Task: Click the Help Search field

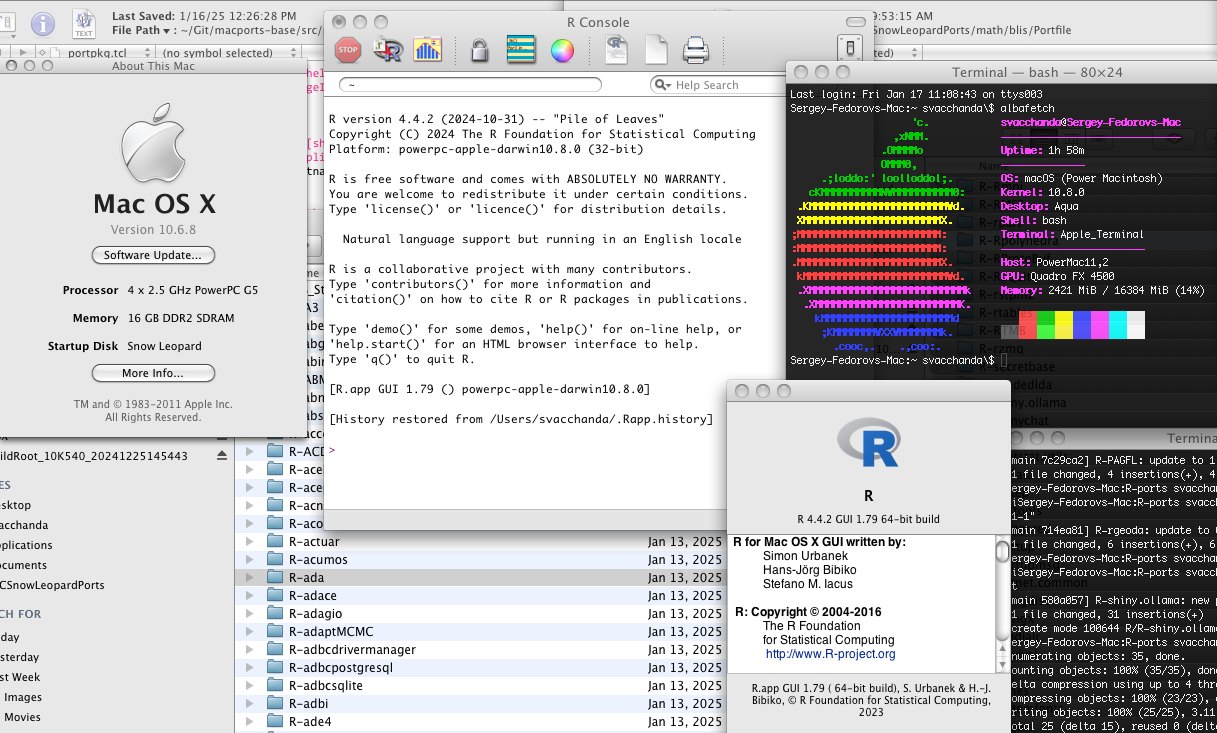Action: (x=714, y=85)
